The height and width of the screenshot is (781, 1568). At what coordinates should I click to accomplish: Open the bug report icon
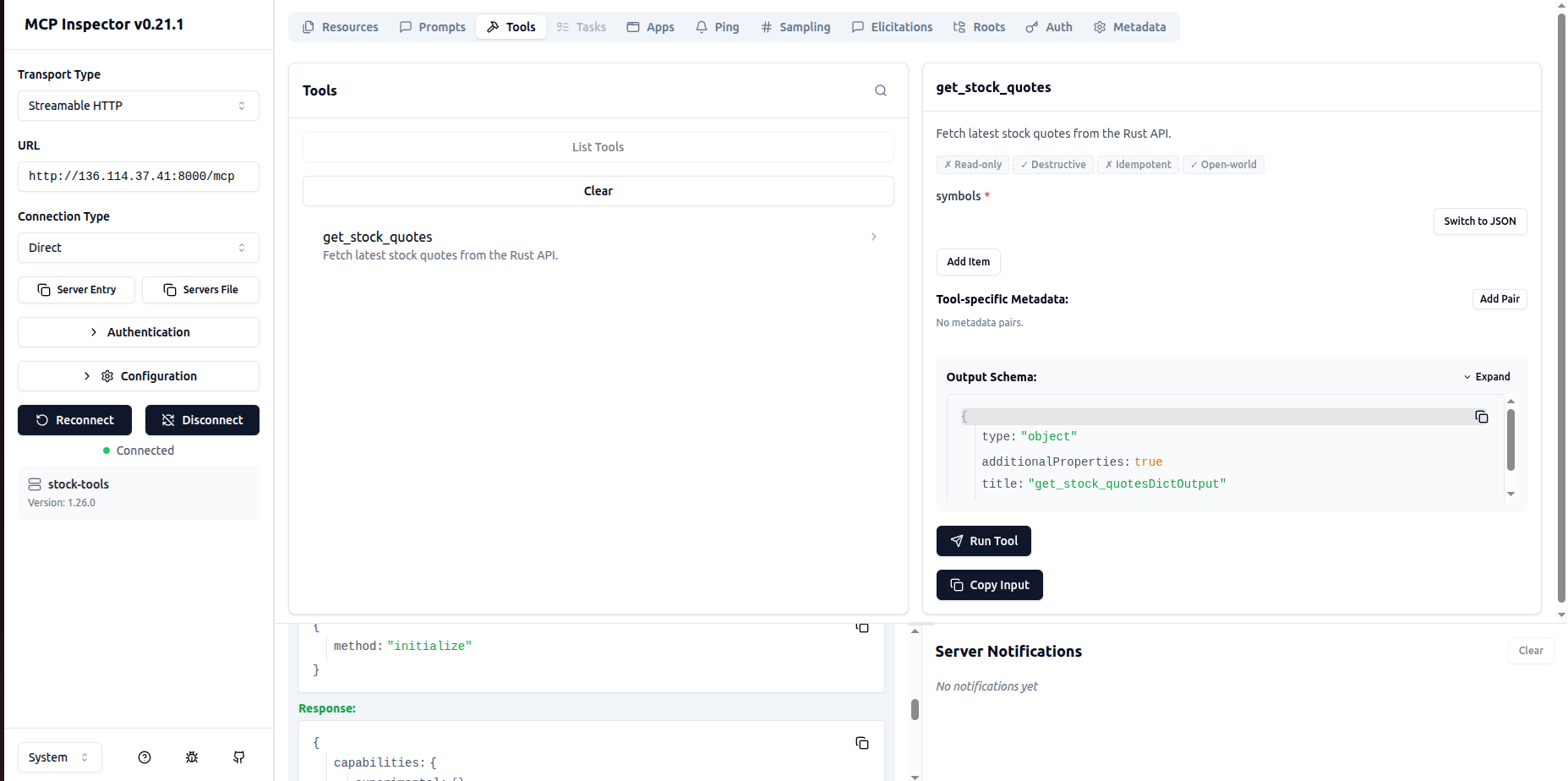point(192,757)
